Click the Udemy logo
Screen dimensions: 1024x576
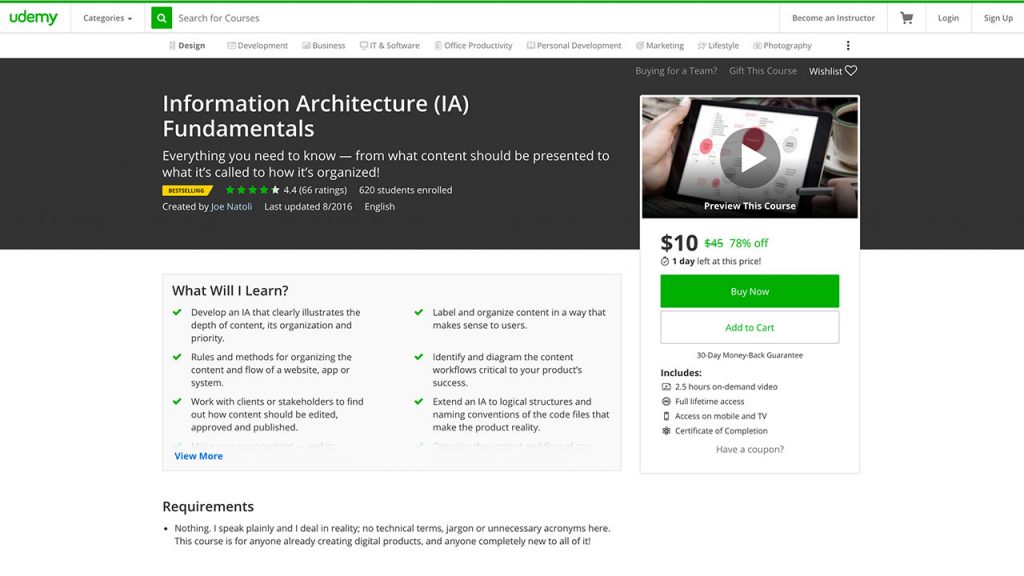point(34,17)
